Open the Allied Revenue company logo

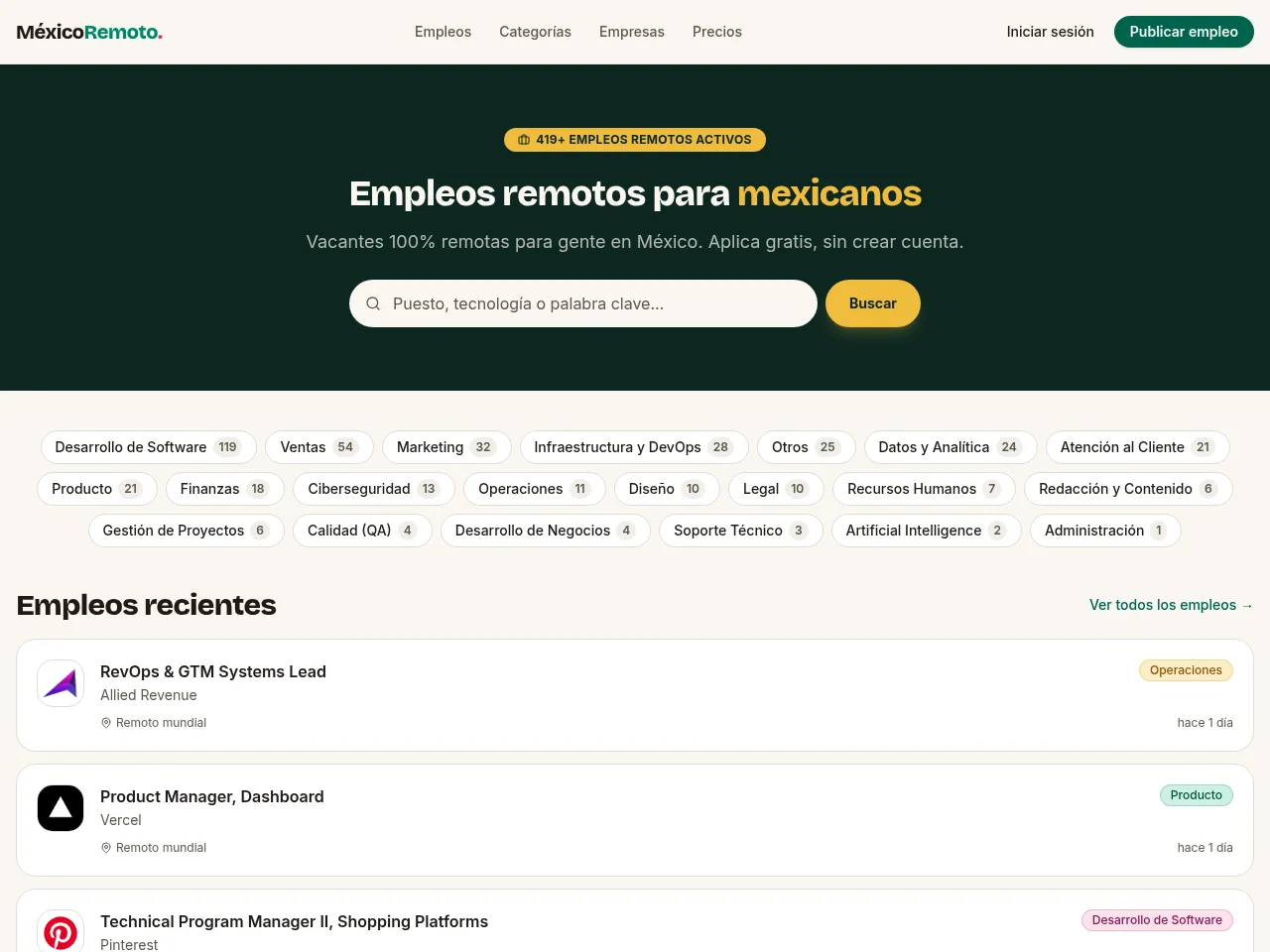tap(61, 683)
